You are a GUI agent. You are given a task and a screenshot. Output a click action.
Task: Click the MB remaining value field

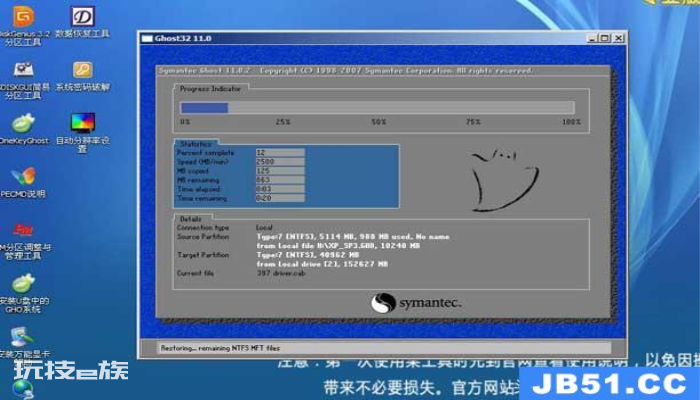click(280, 180)
